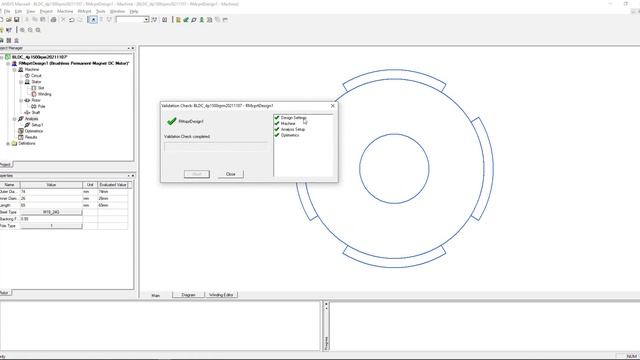
Task: Click the yellow list toolbar icon
Action: pyautogui.click(x=178, y=20)
